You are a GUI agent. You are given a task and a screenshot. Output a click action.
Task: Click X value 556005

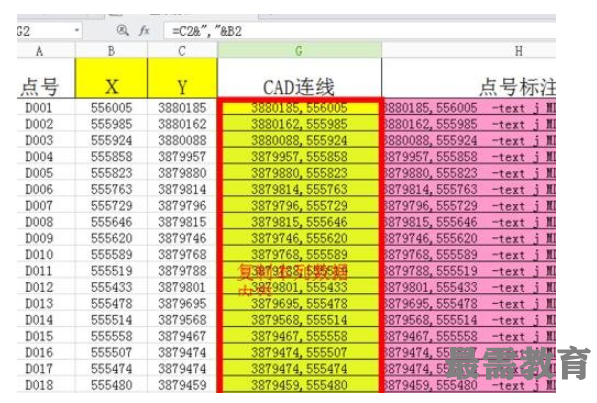pyautogui.click(x=111, y=107)
